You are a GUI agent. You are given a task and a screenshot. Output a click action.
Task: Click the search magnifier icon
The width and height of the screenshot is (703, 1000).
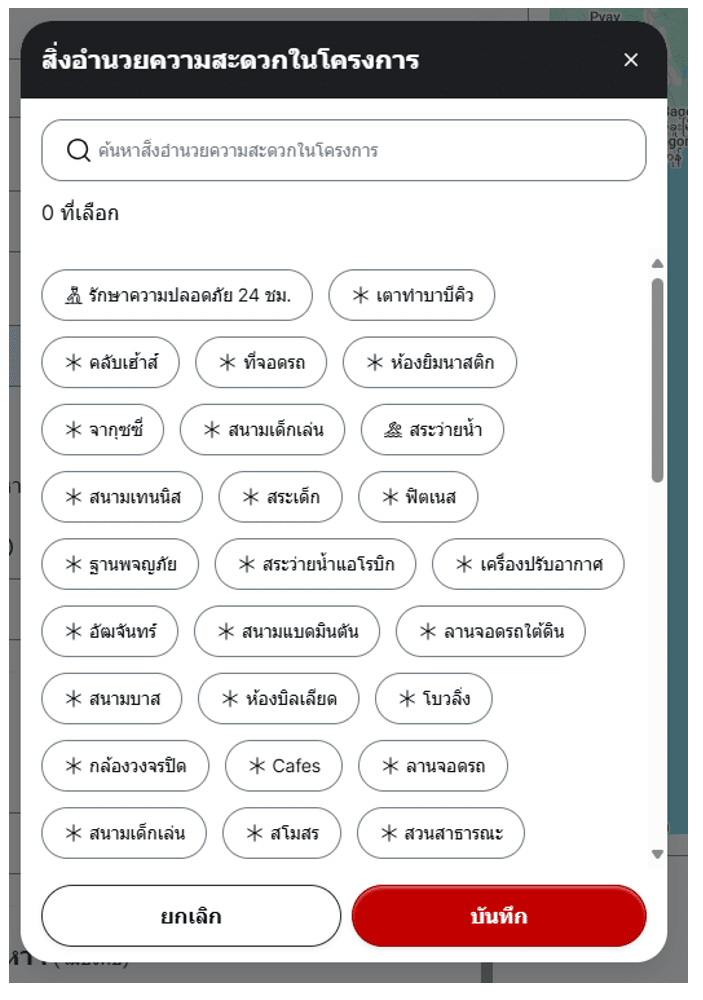79,151
